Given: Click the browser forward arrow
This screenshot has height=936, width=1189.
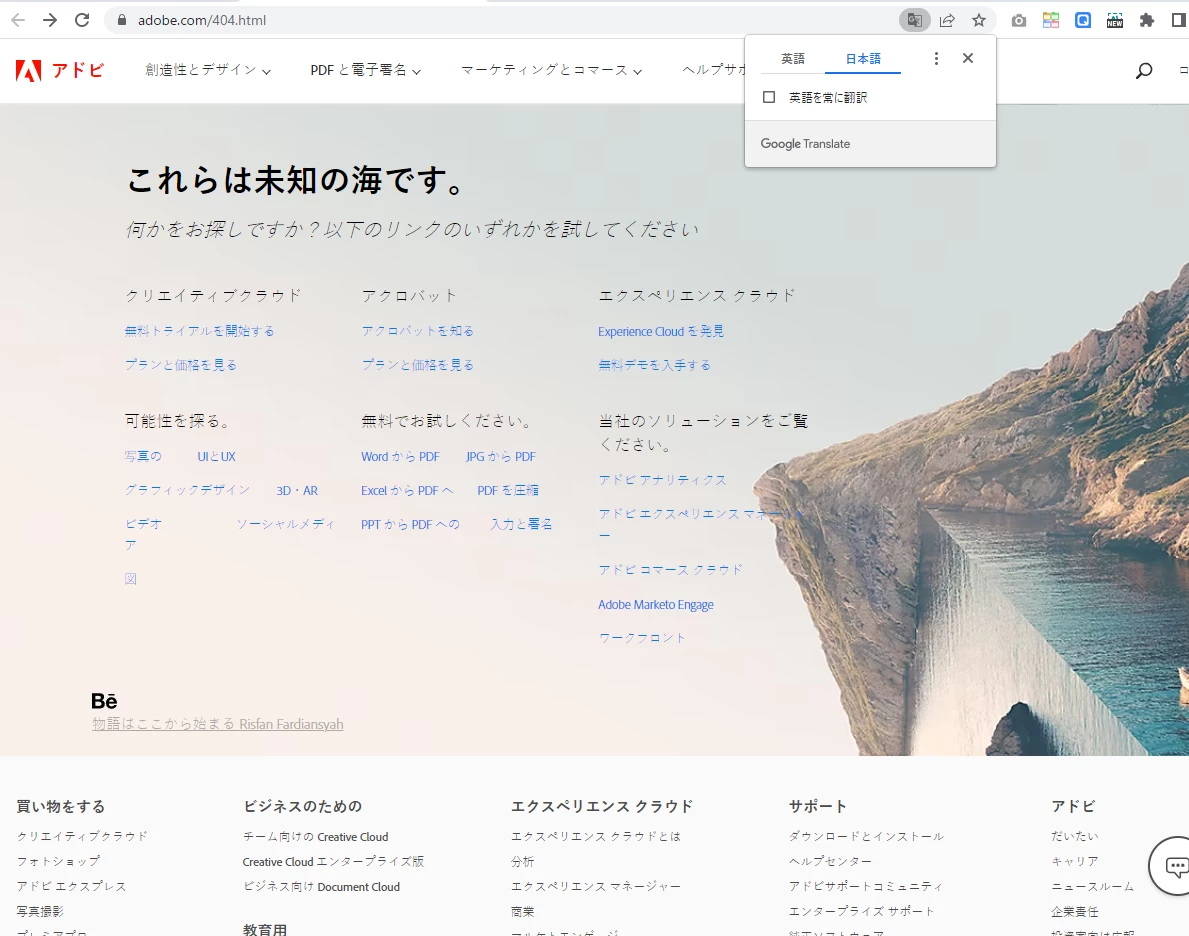Looking at the screenshot, I should (x=50, y=20).
